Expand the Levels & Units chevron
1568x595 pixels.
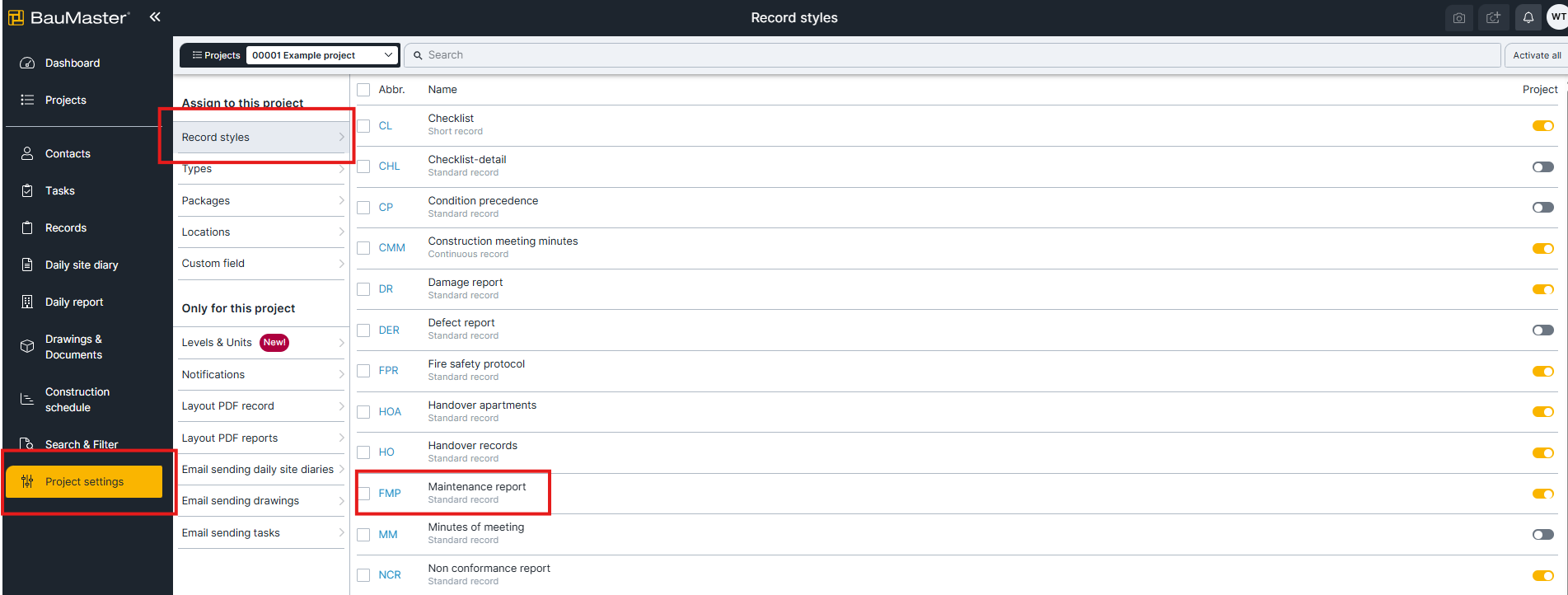point(341,343)
